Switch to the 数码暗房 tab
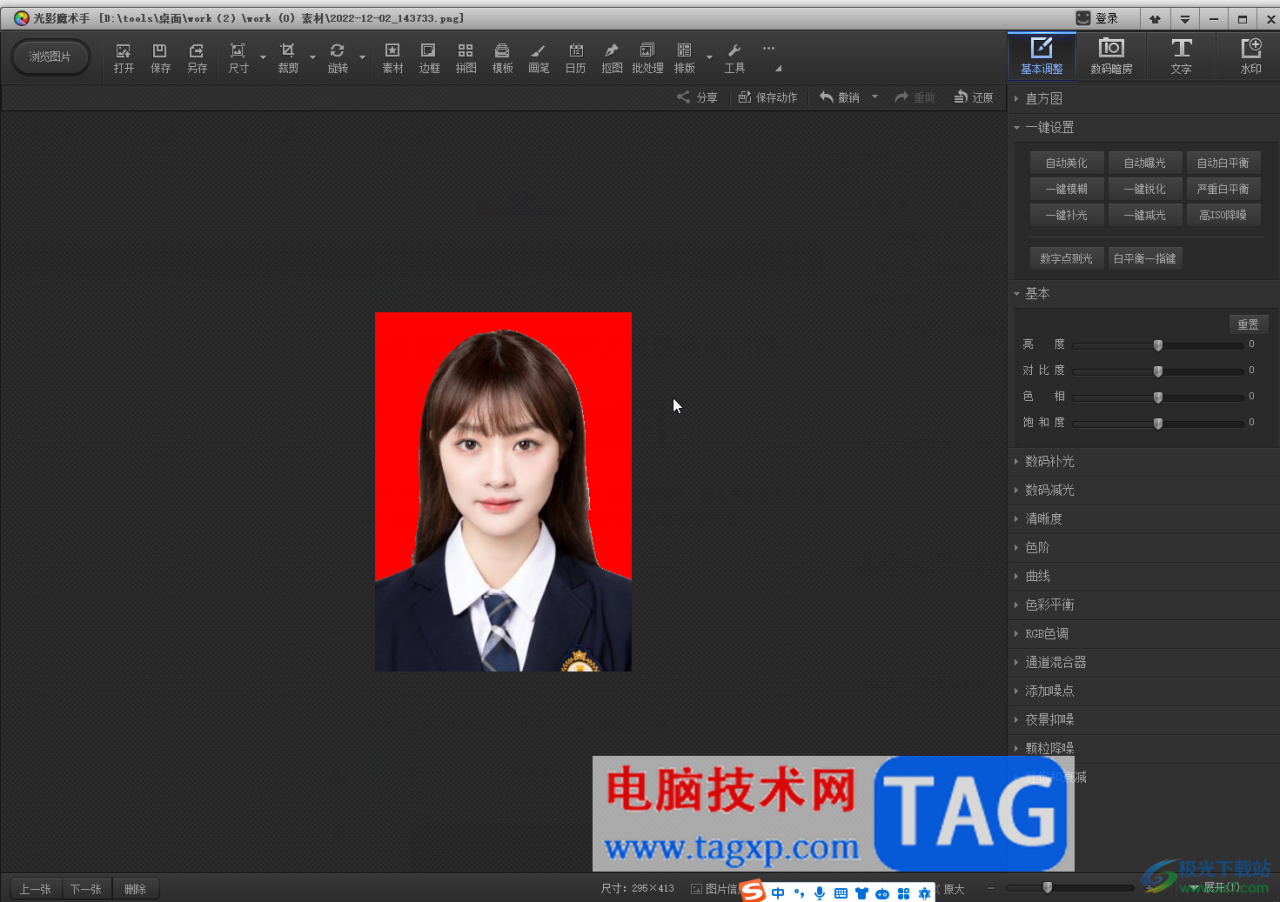1280x902 pixels. pos(1111,57)
